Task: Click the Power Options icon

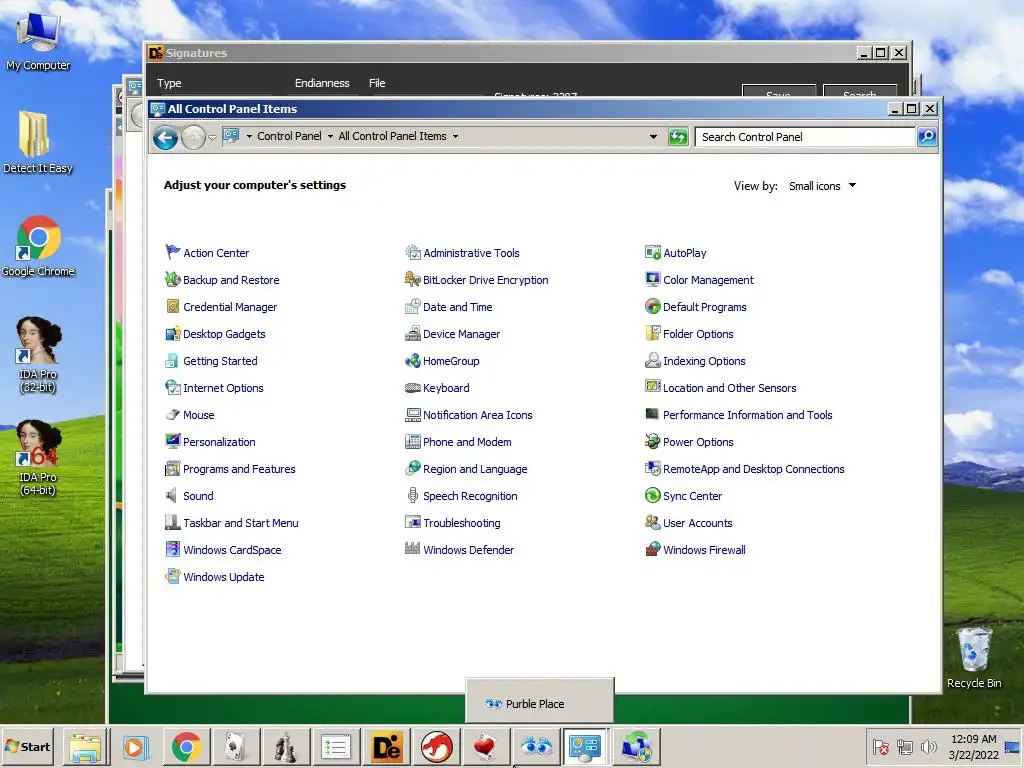Action: pyautogui.click(x=652, y=441)
